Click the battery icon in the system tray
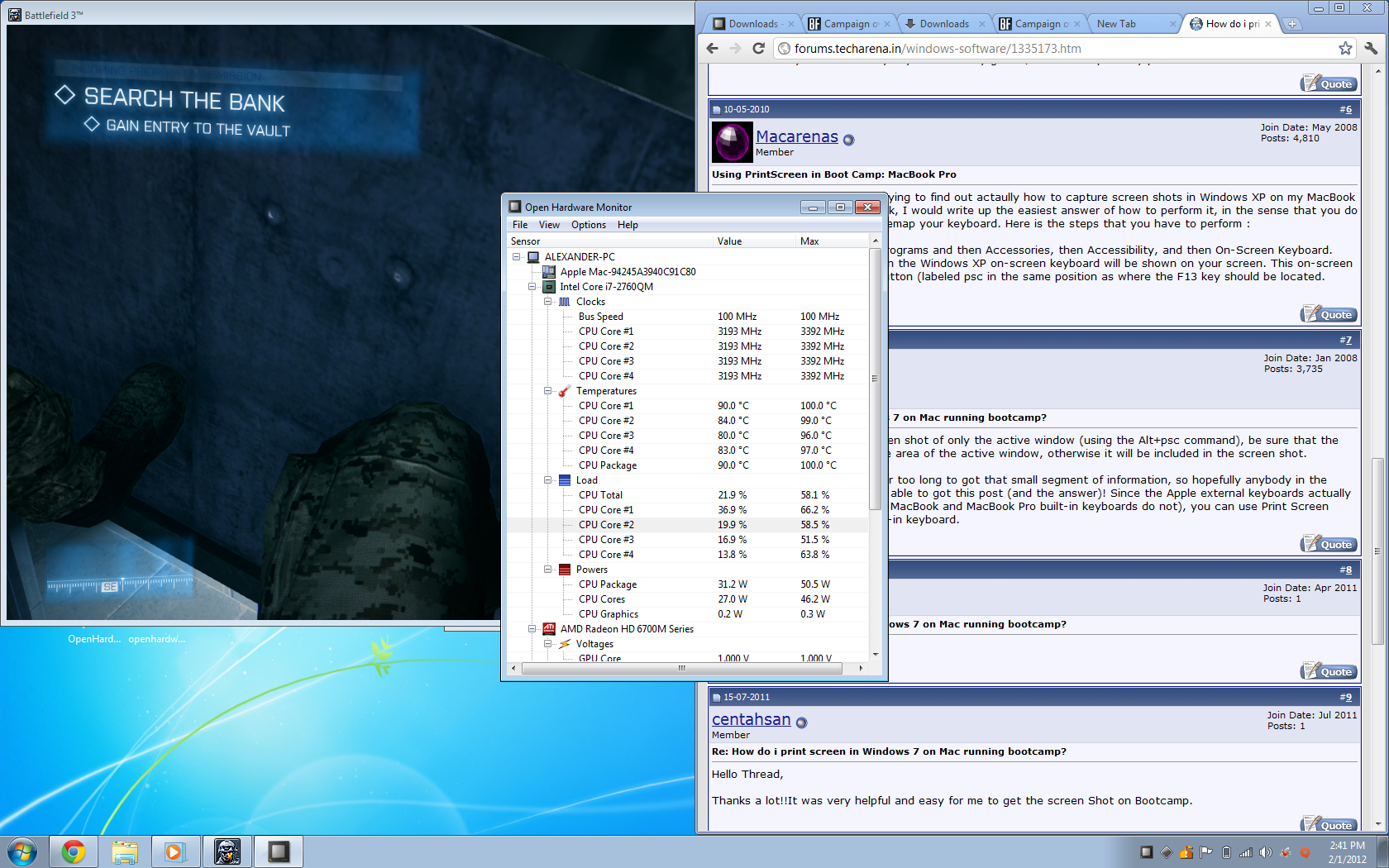 coord(1226,852)
